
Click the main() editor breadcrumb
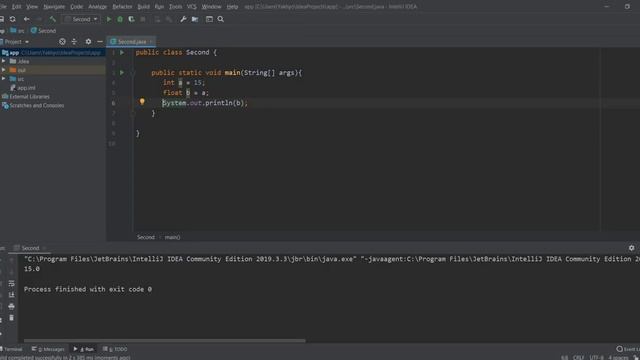172,237
